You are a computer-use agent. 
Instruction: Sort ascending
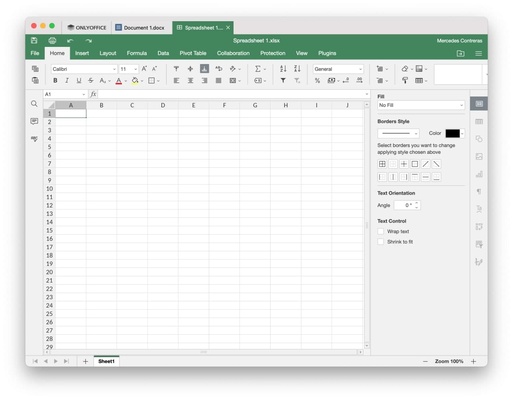[283, 69]
